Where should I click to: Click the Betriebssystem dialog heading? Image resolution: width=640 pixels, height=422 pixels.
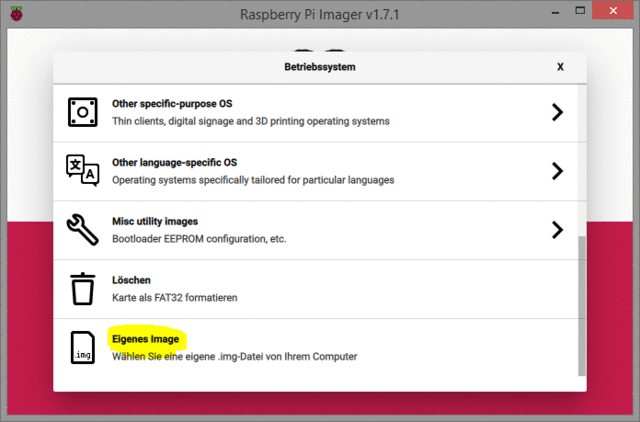click(x=320, y=67)
